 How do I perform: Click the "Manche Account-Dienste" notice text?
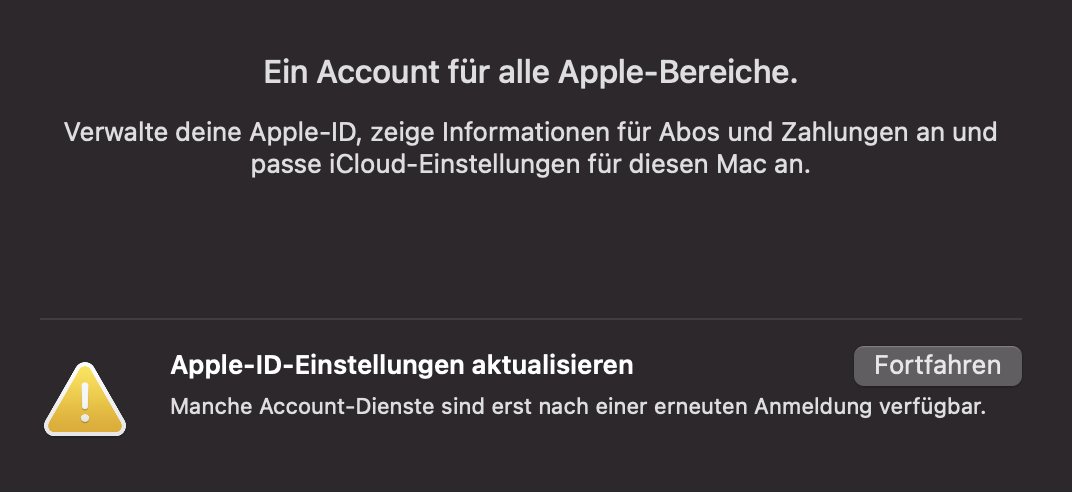pos(578,407)
